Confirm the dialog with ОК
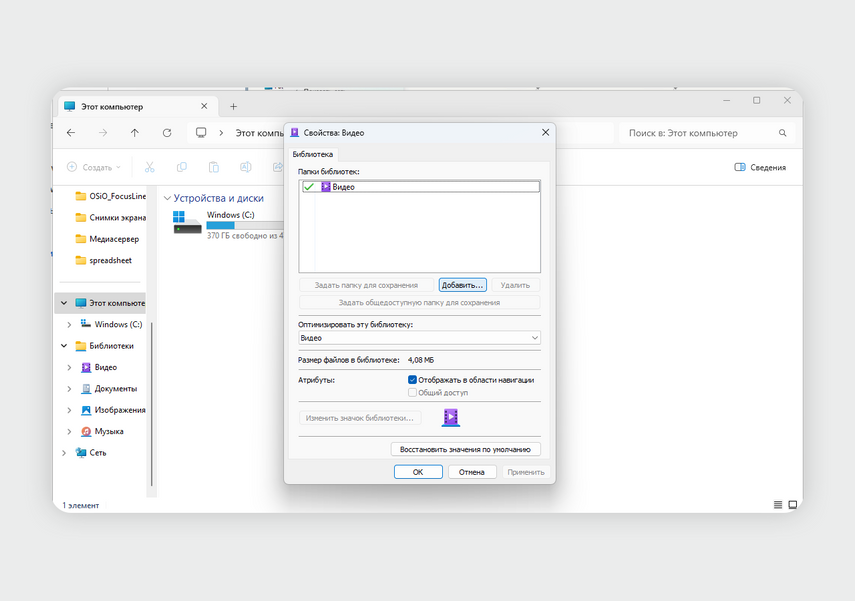The image size is (855, 601). 418,472
